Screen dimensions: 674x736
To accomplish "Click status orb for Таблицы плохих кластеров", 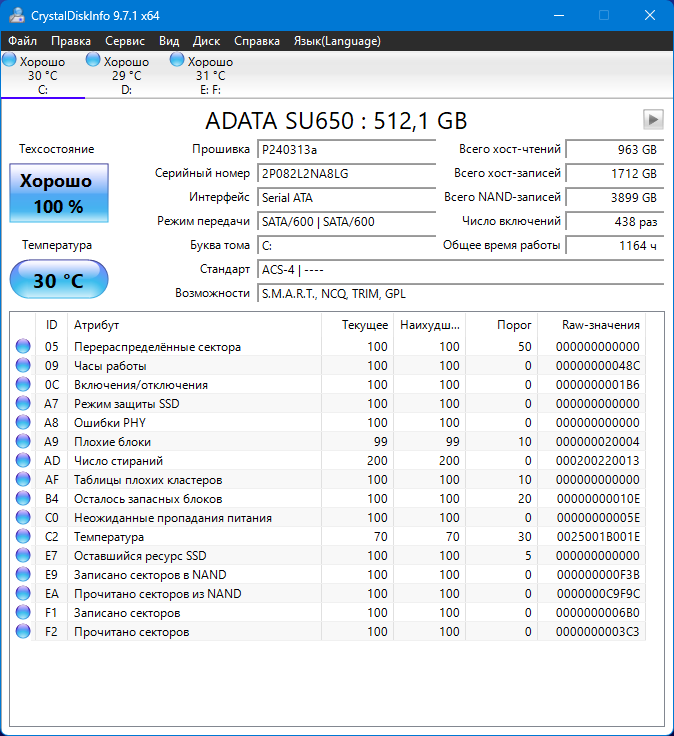I will click(x=23, y=479).
